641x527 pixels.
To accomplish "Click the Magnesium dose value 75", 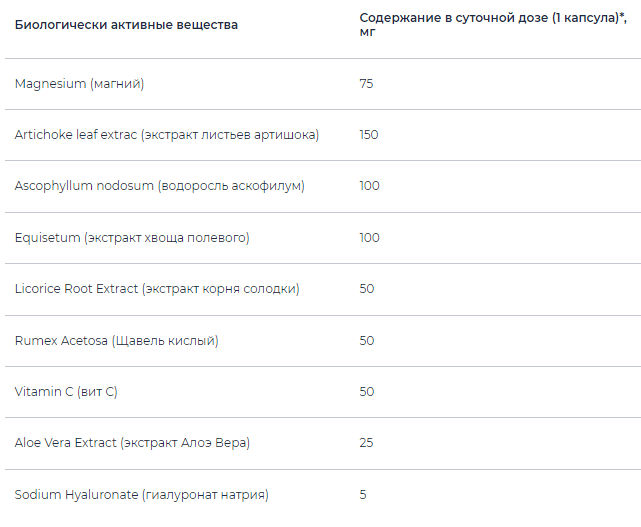I will click(366, 84).
